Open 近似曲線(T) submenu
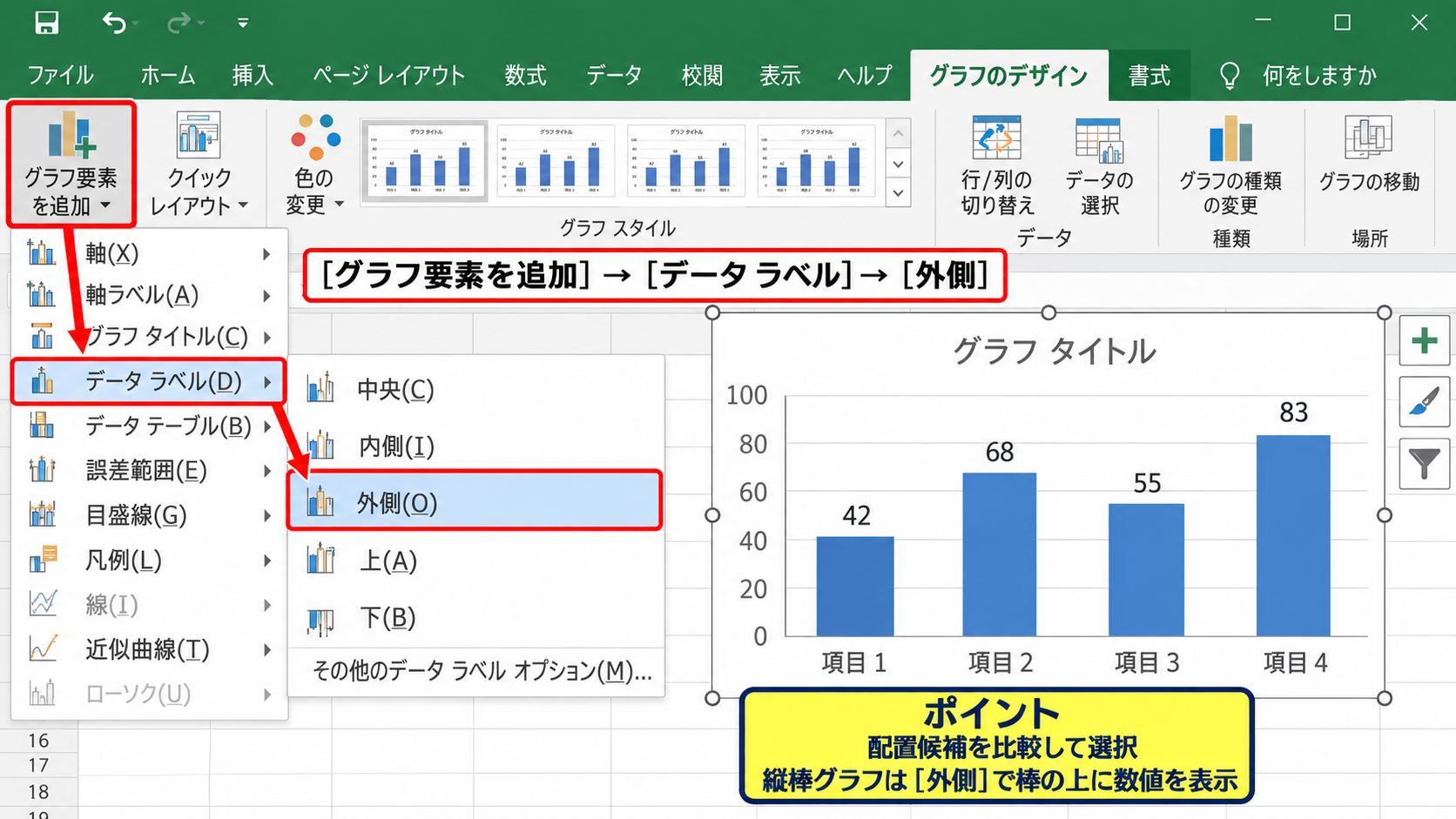The width and height of the screenshot is (1456, 819). (150, 649)
